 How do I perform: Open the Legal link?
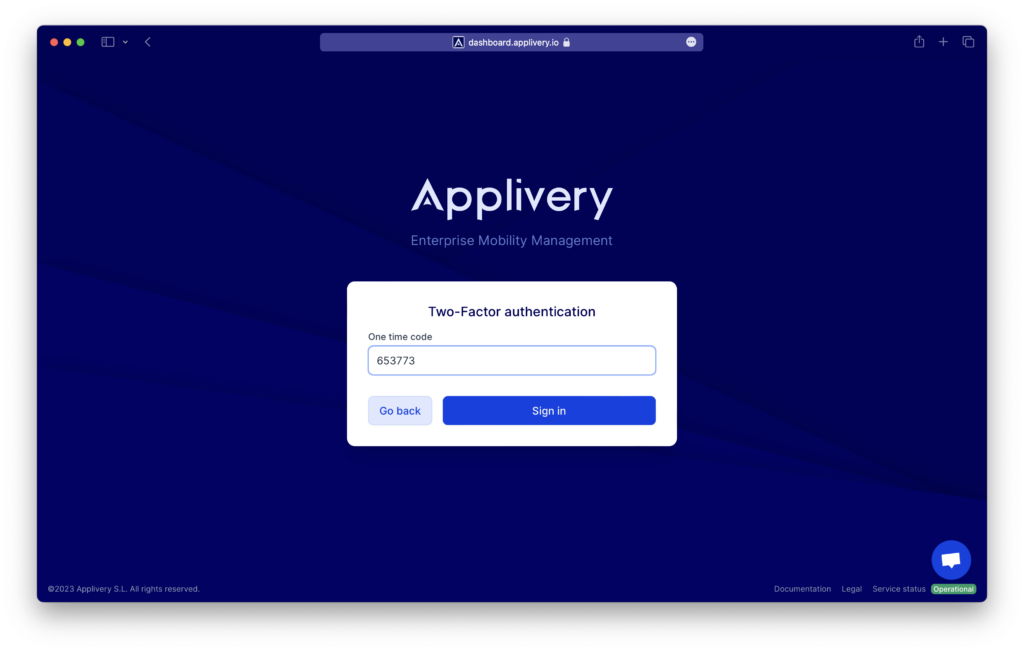coord(852,589)
